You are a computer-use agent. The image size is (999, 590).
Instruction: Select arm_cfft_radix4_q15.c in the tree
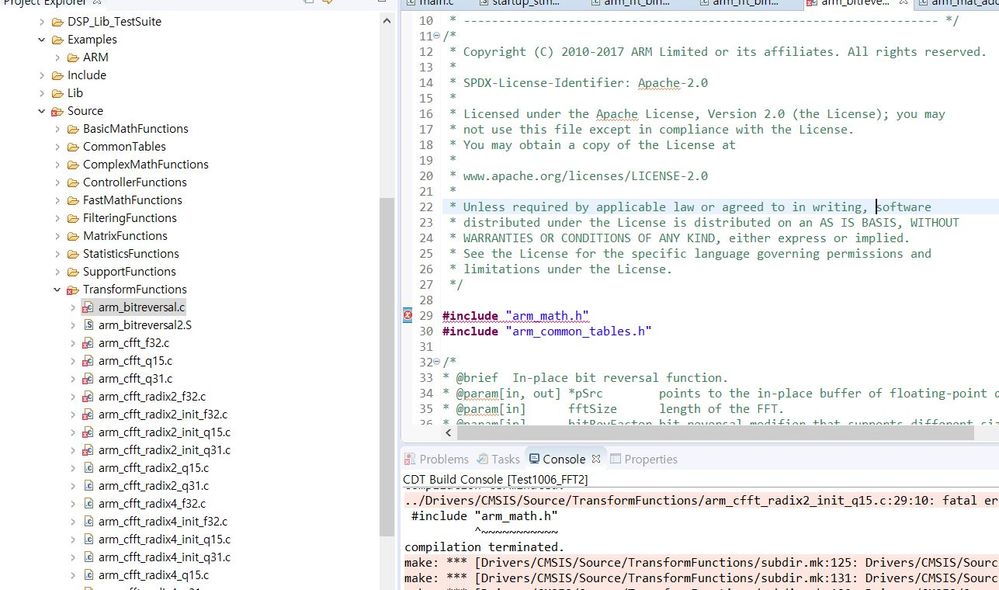point(154,575)
